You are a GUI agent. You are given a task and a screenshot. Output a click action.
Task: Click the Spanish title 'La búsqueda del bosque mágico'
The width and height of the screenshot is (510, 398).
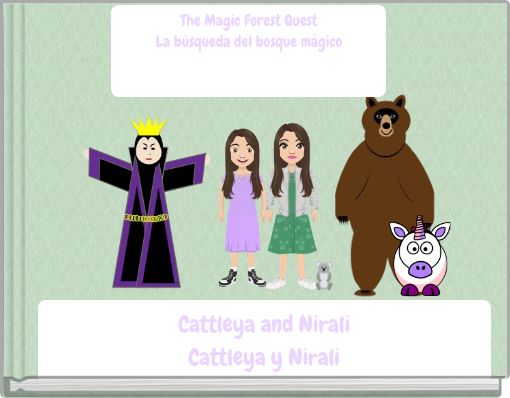tap(249, 42)
